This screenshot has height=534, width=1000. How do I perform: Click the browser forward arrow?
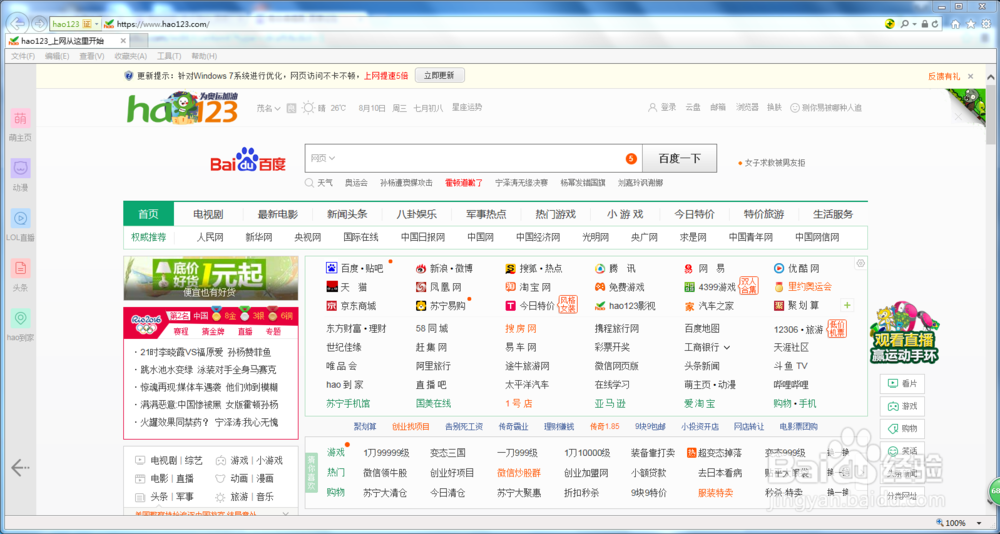click(x=40, y=24)
